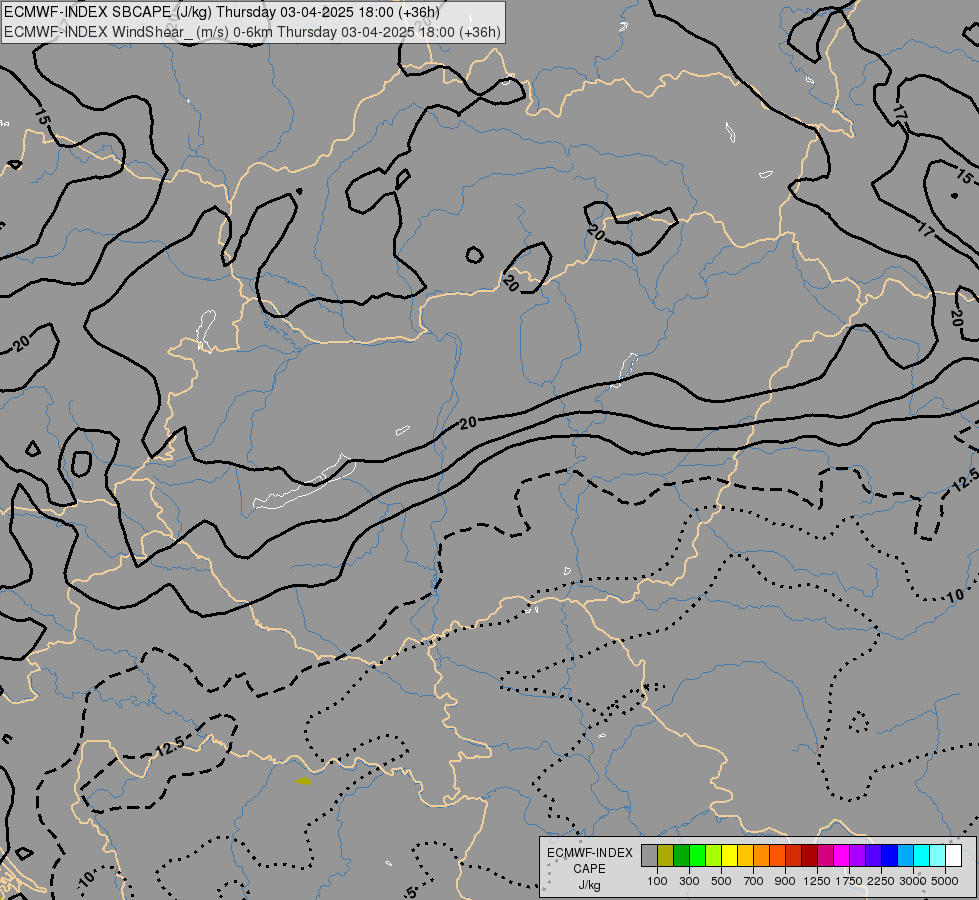Click the 900 label in the legend
Image resolution: width=979 pixels, height=900 pixels.
point(785,881)
